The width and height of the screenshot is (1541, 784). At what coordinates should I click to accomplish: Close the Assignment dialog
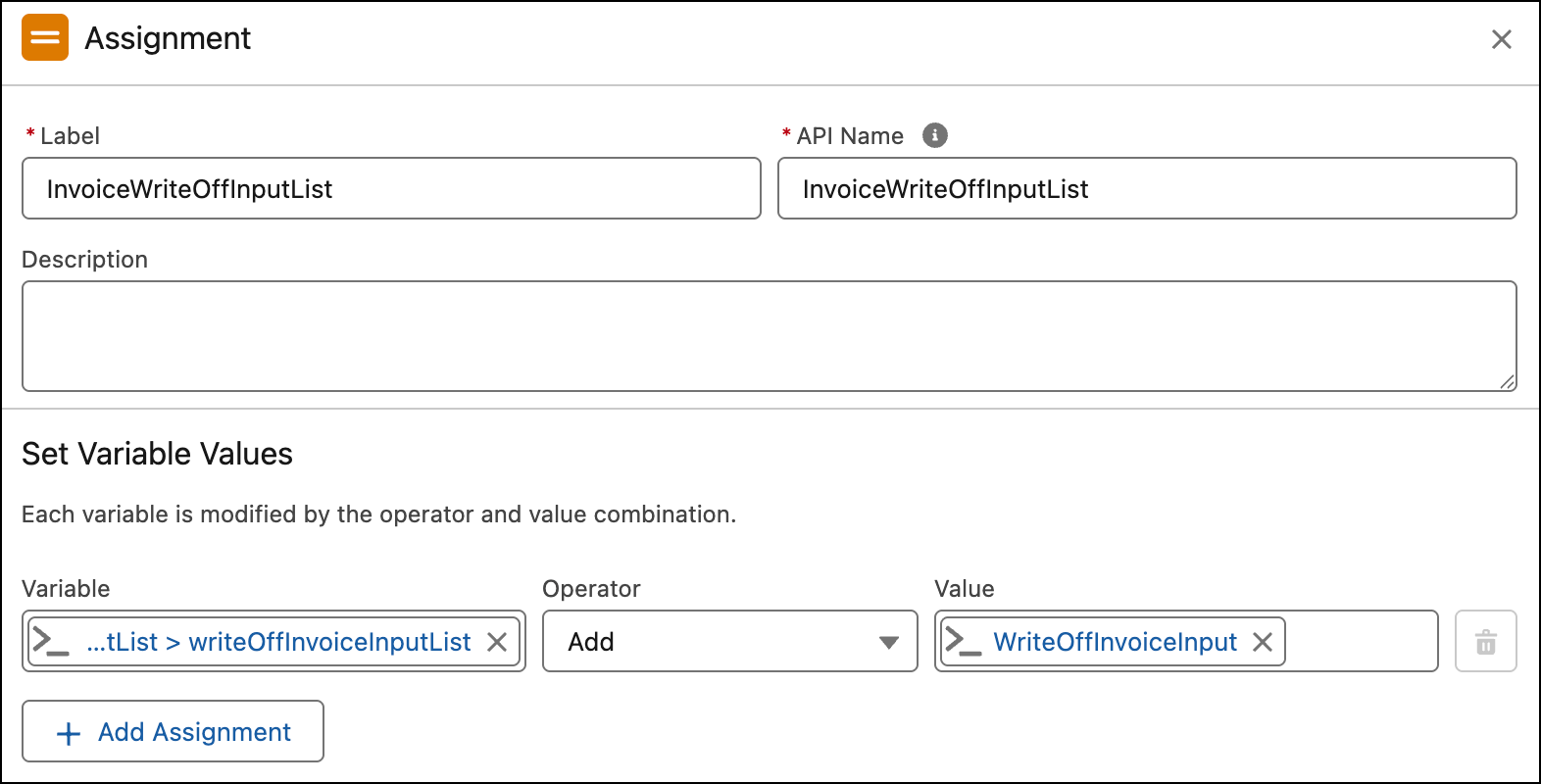coord(1501,39)
